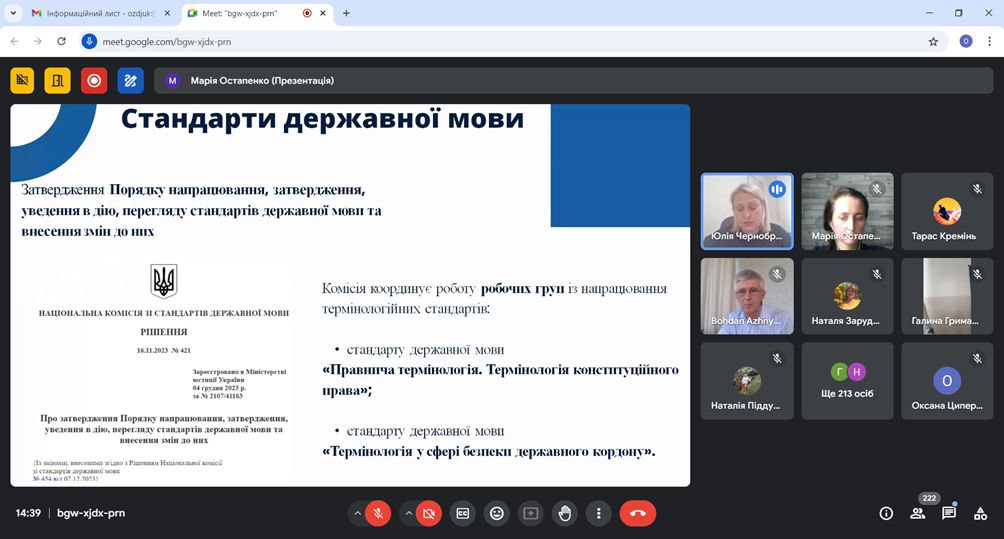This screenshot has height=539, width=1004.
Task: Open the three-dot more options menu
Action: click(x=598, y=513)
